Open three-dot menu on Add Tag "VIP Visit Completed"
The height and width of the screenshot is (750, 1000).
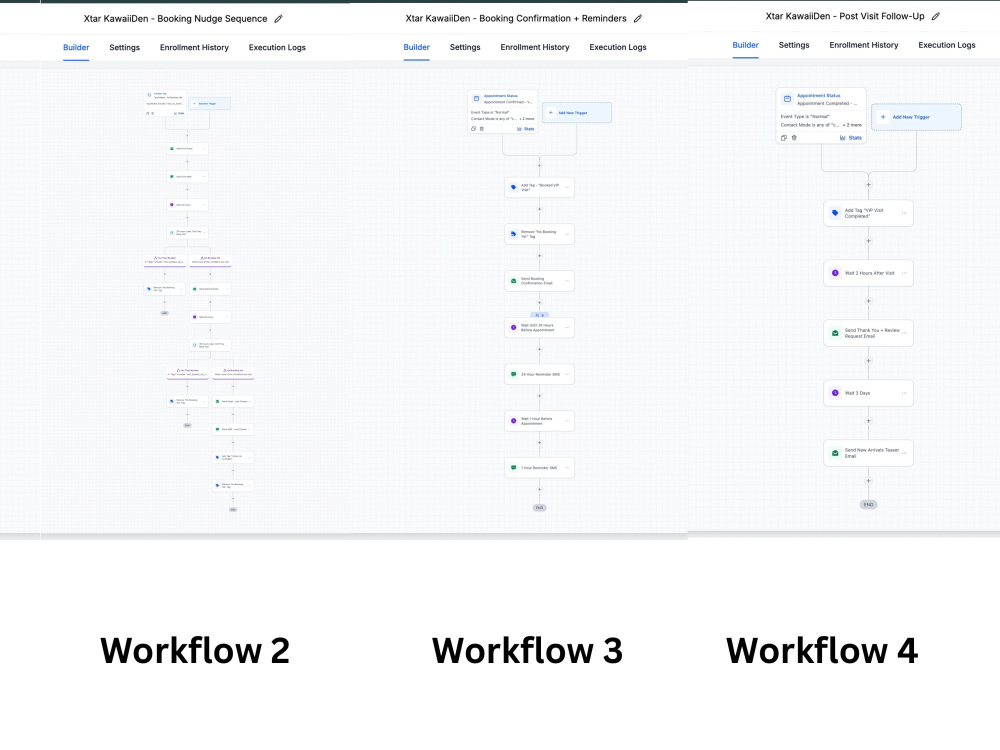[904, 213]
